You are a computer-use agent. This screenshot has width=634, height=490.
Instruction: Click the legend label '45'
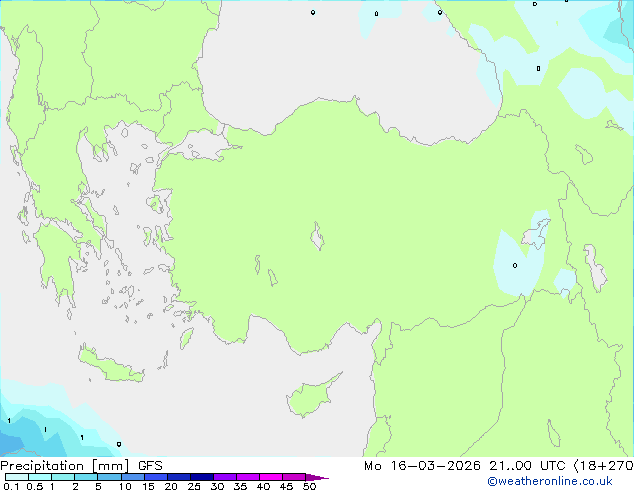[286, 486]
